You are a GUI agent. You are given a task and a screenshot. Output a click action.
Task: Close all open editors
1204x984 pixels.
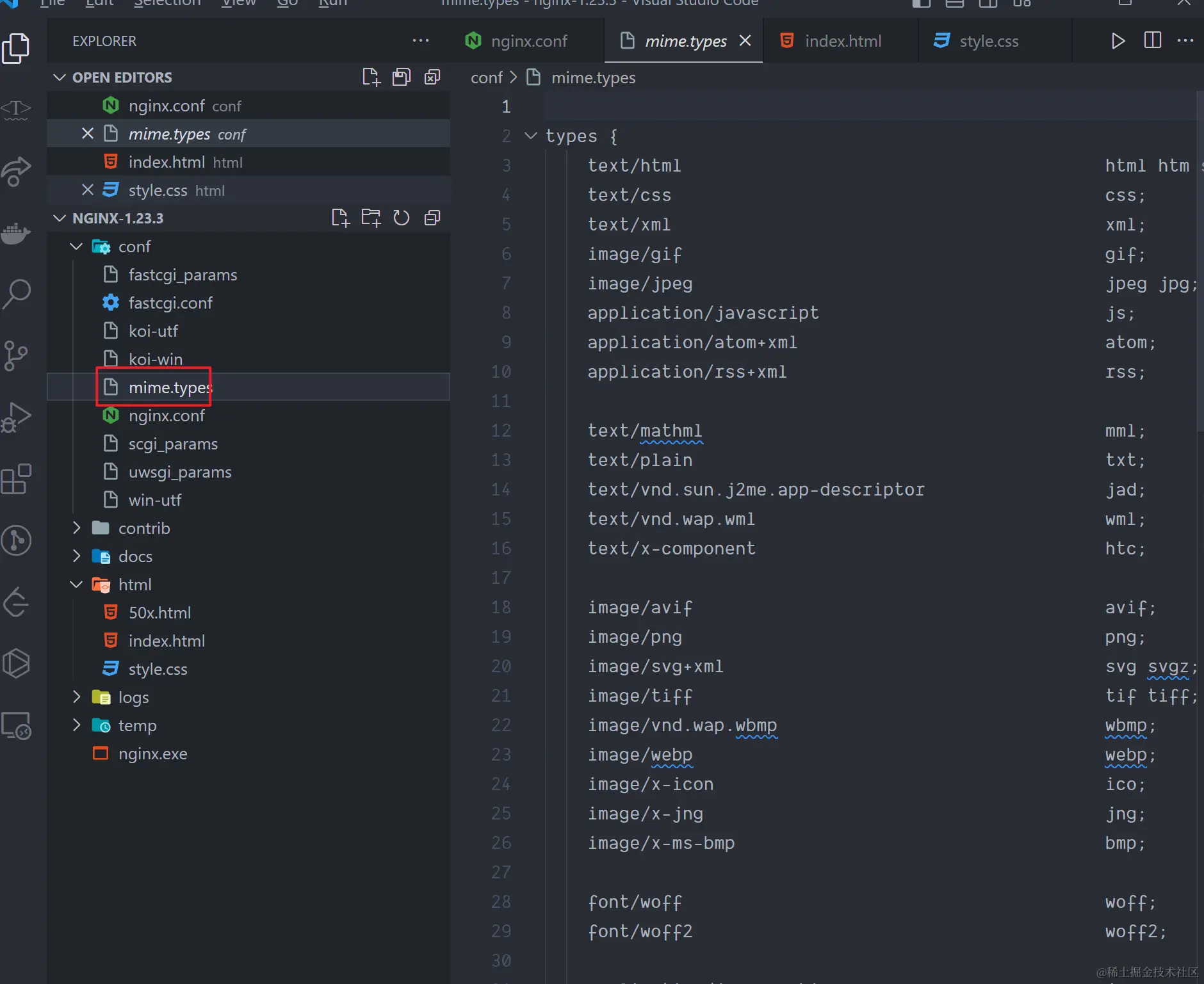tap(432, 77)
